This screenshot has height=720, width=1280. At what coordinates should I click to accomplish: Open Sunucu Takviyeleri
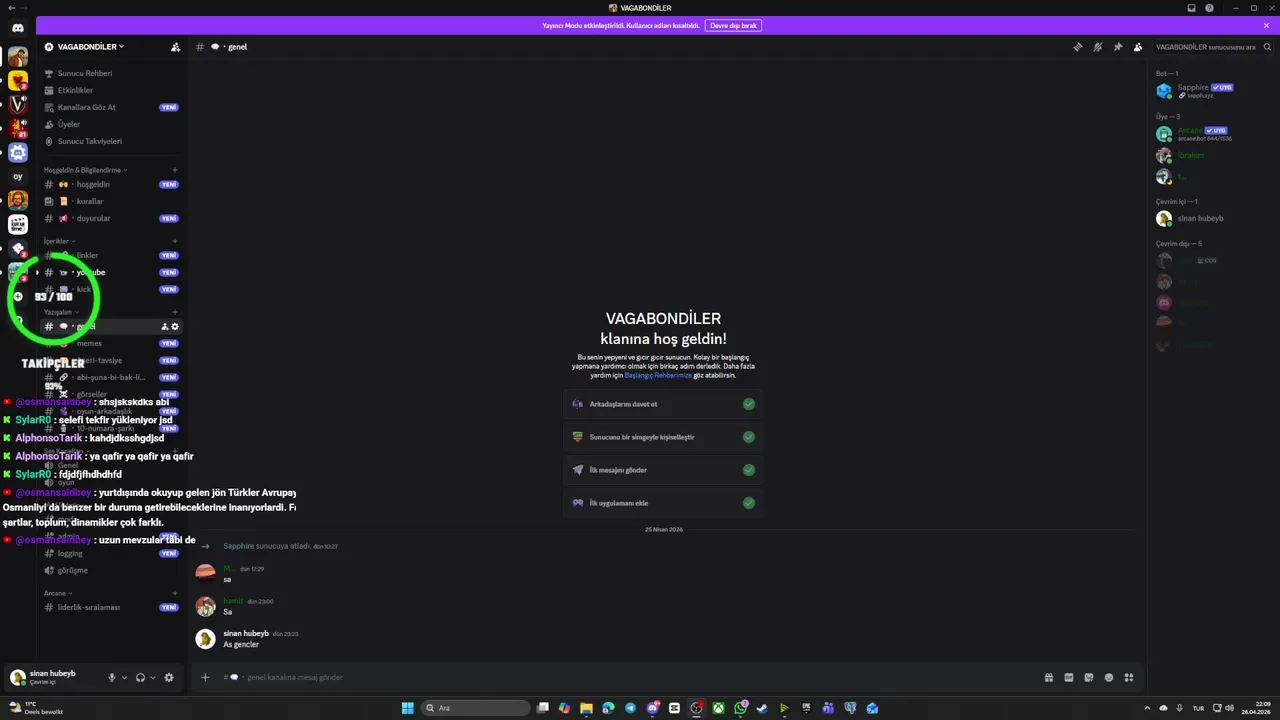pyautogui.click(x=112, y=141)
